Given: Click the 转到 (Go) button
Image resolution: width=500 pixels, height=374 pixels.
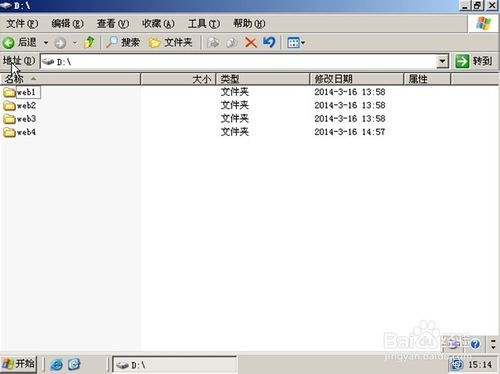Looking at the screenshot, I should tap(474, 61).
